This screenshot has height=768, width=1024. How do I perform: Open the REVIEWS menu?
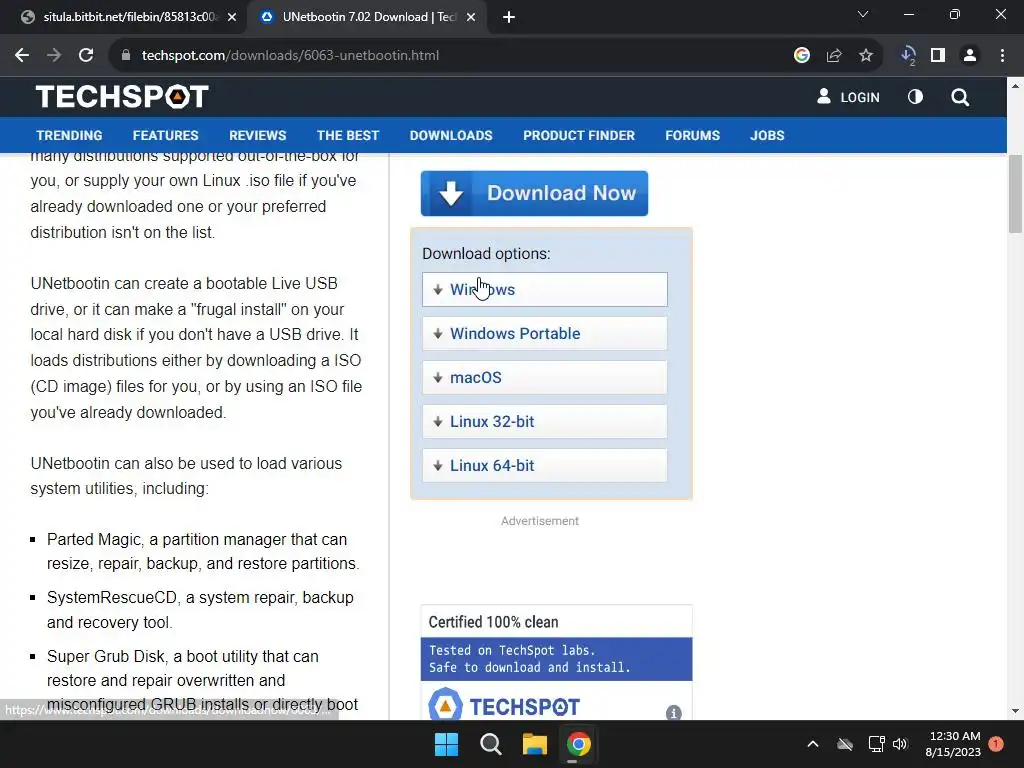[257, 135]
